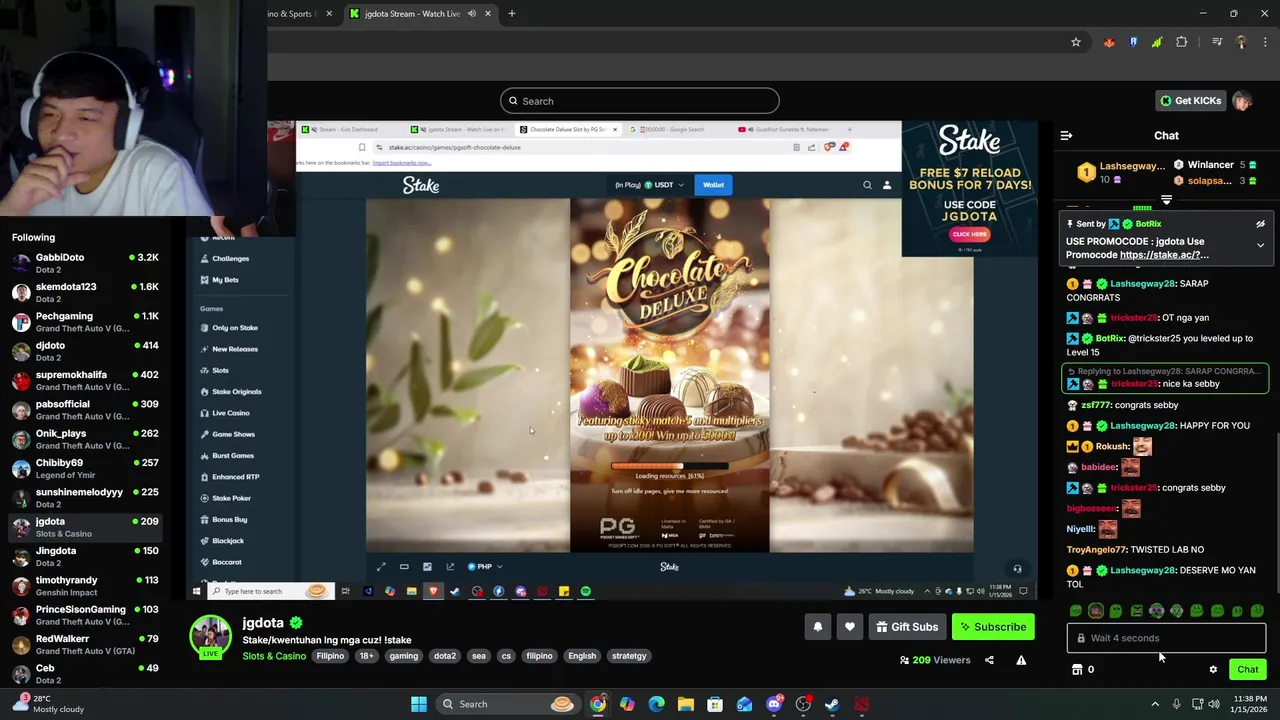Open weather widget showing 28°C
Image resolution: width=1280 pixels, height=720 pixels.
point(46,704)
